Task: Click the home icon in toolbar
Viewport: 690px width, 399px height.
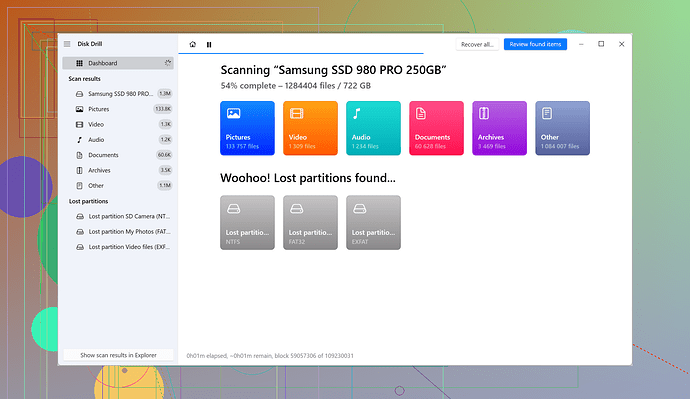Action: coord(193,44)
